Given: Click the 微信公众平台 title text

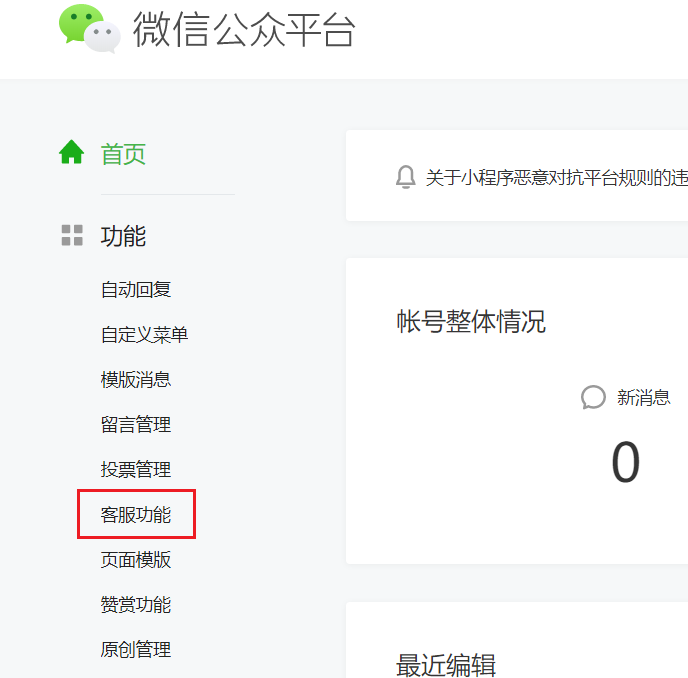Looking at the screenshot, I should coord(244,29).
